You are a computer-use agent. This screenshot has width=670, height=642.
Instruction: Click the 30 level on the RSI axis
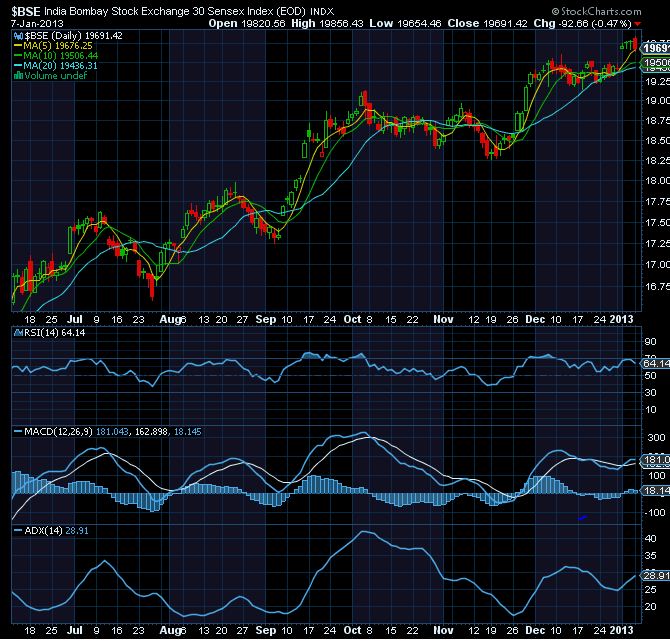point(650,392)
